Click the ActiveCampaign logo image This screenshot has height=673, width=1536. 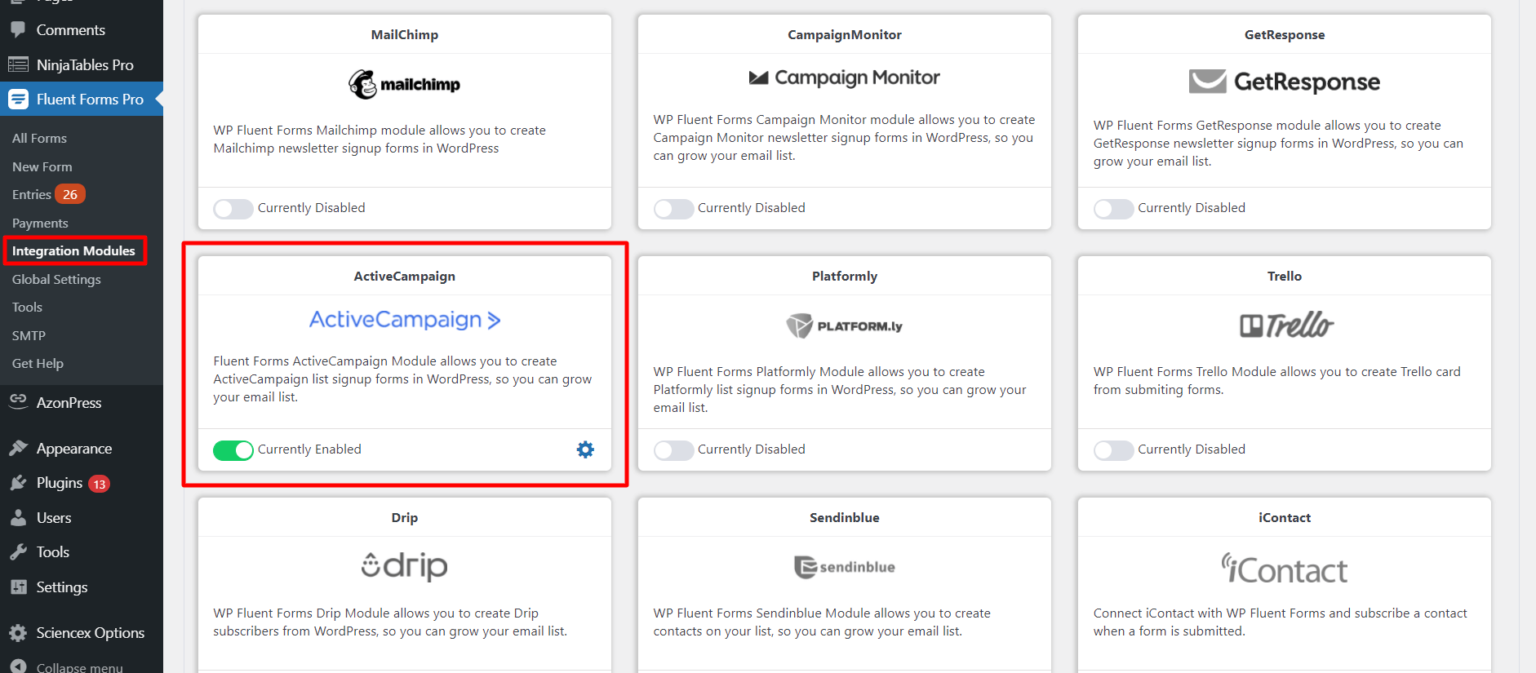(x=404, y=320)
